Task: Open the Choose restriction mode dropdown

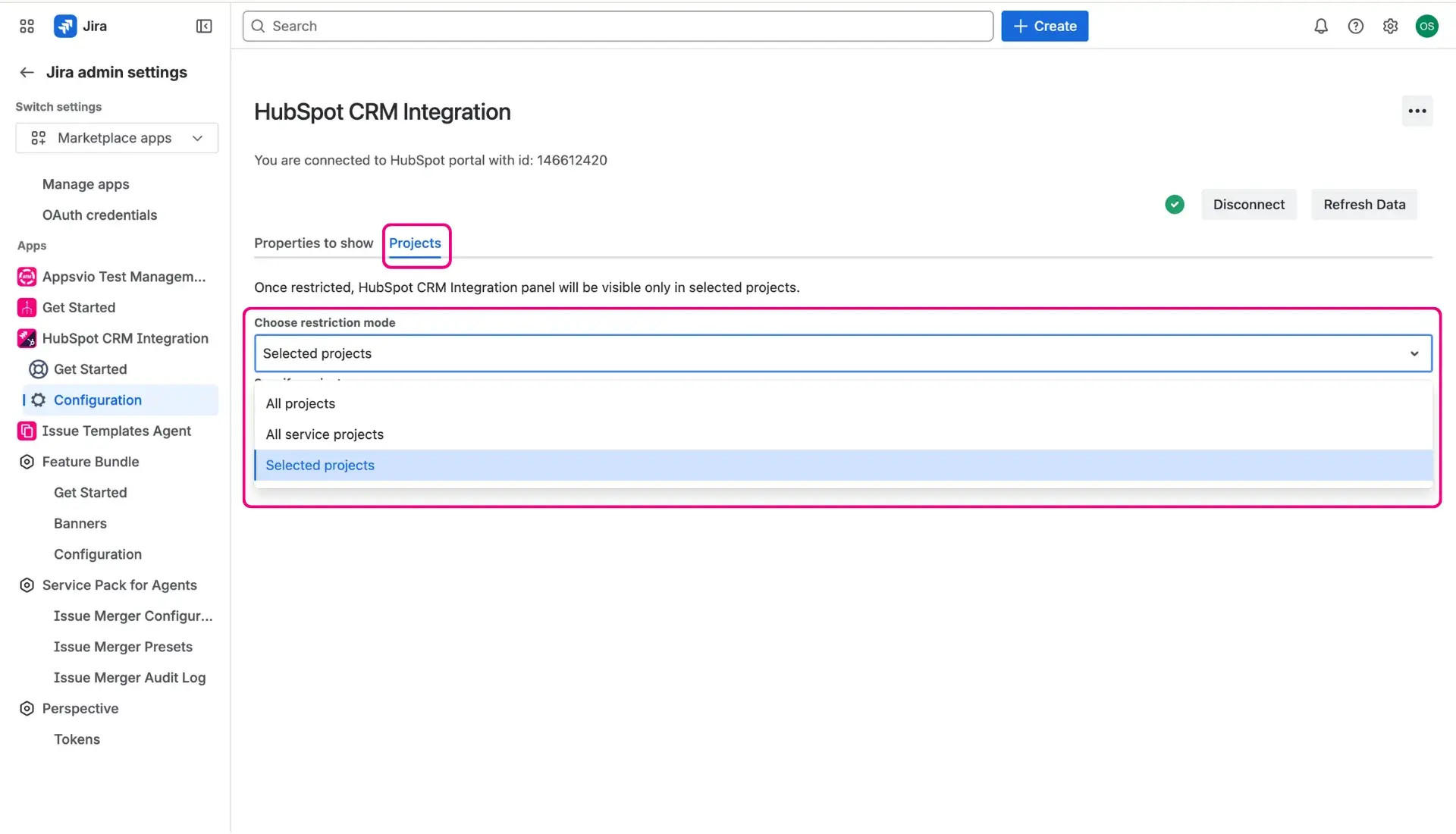Action: pos(1414,353)
